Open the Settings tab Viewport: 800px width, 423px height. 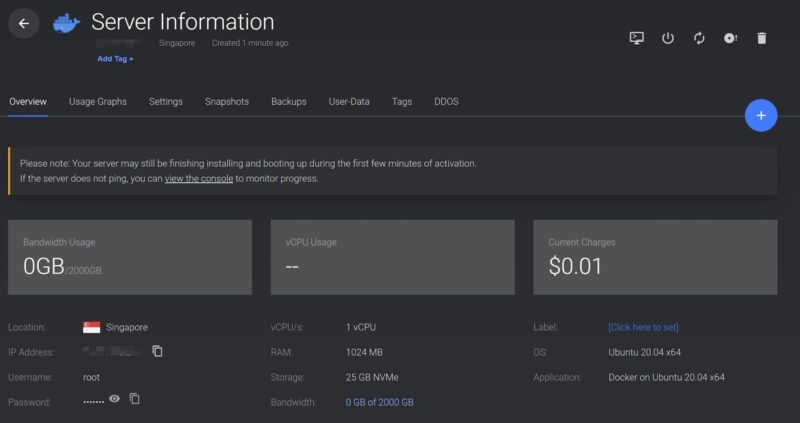coord(166,101)
